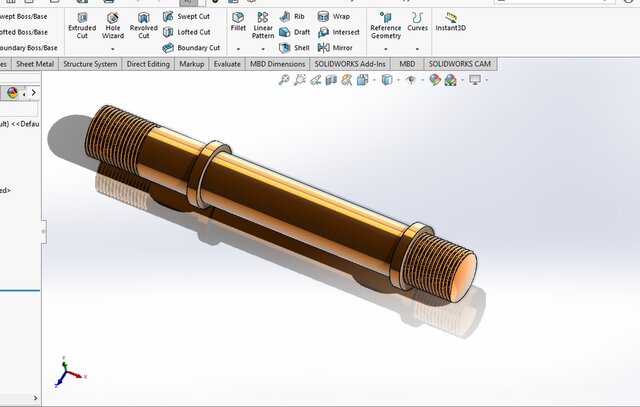
Task: Open SOLIDWORKS CAM tab
Action: (460, 64)
